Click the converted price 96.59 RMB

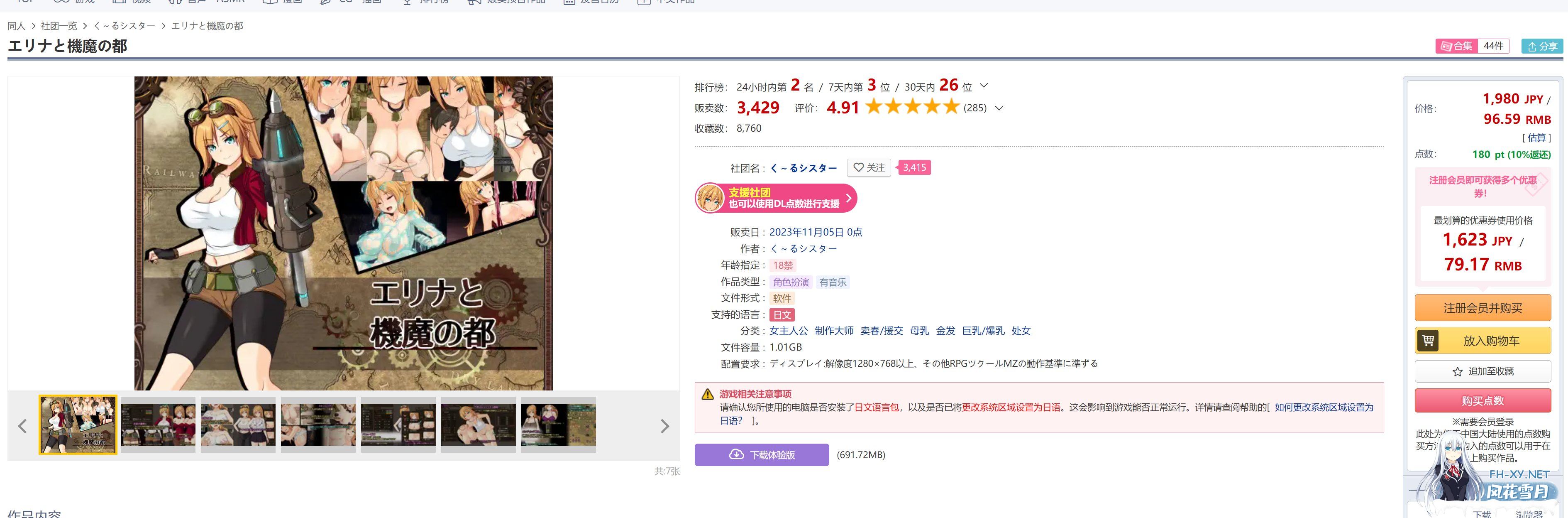(1517, 119)
